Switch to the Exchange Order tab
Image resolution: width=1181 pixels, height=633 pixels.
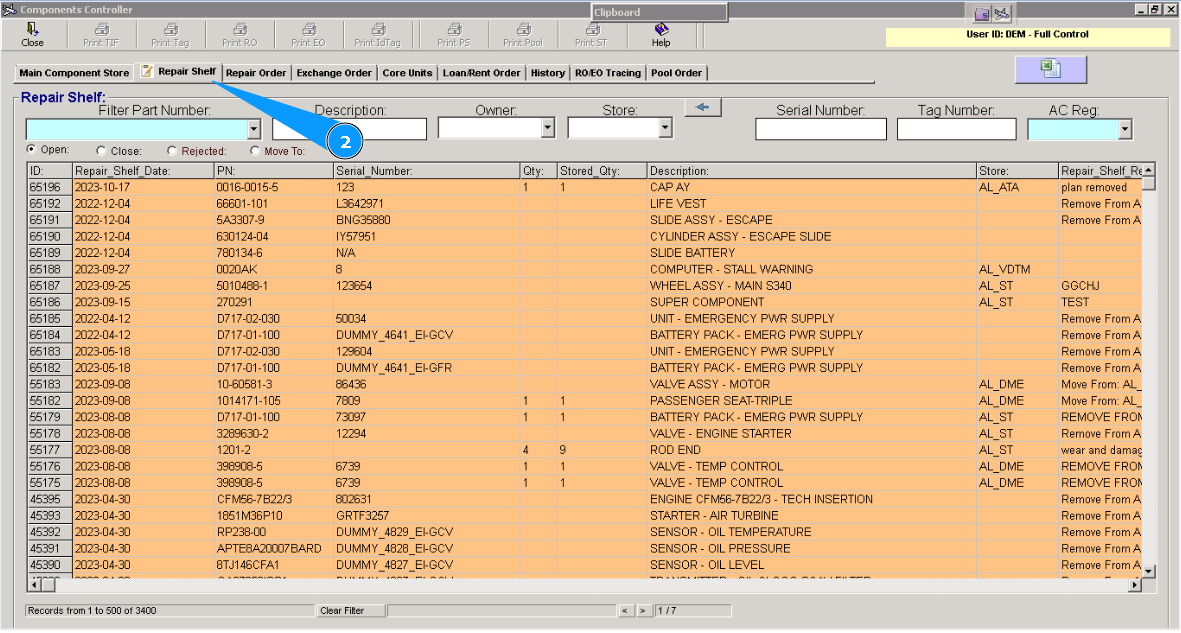click(334, 72)
